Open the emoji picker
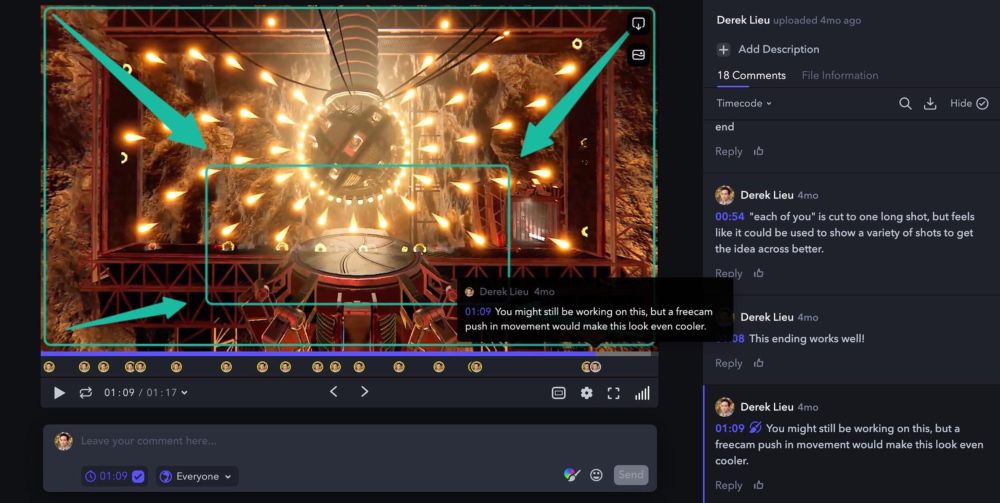Screen dimensions: 1000x503 pyautogui.click(x=596, y=475)
